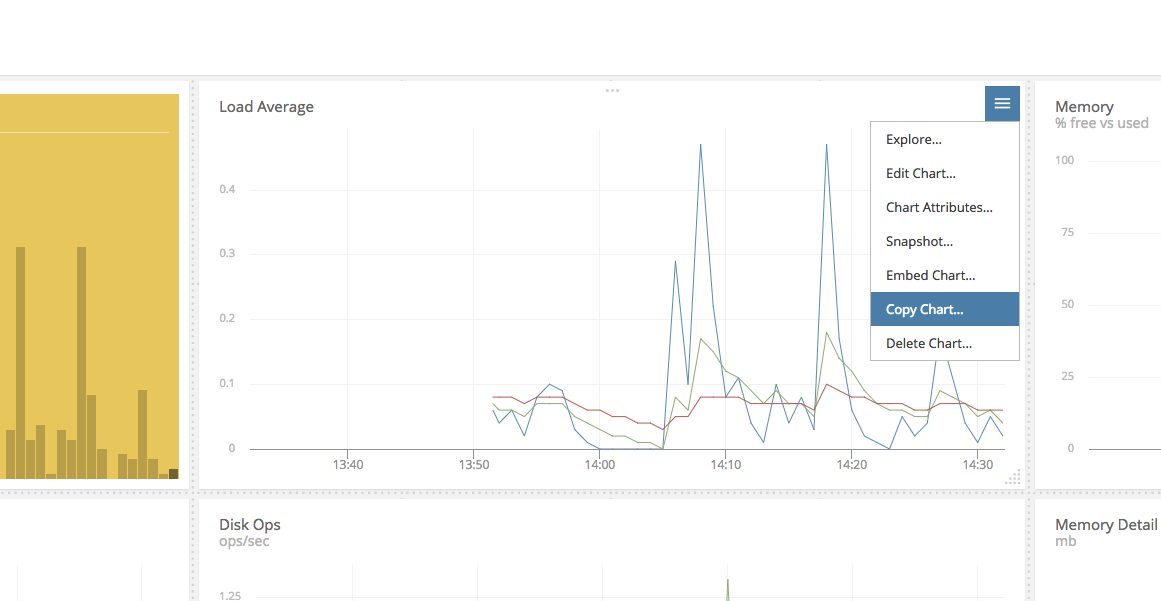
Task: Select "Embed Chart…" from the menu
Action: tap(930, 275)
